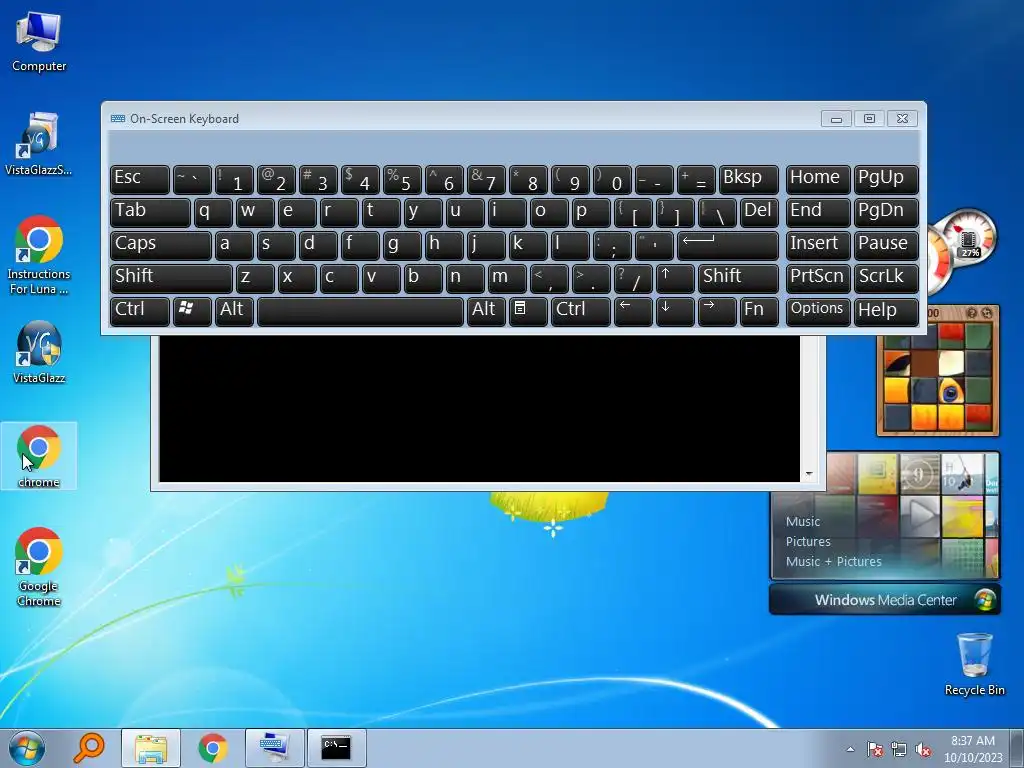Toggle the left Ctrl key
Viewport: 1024px width, 768px height.
(140, 311)
